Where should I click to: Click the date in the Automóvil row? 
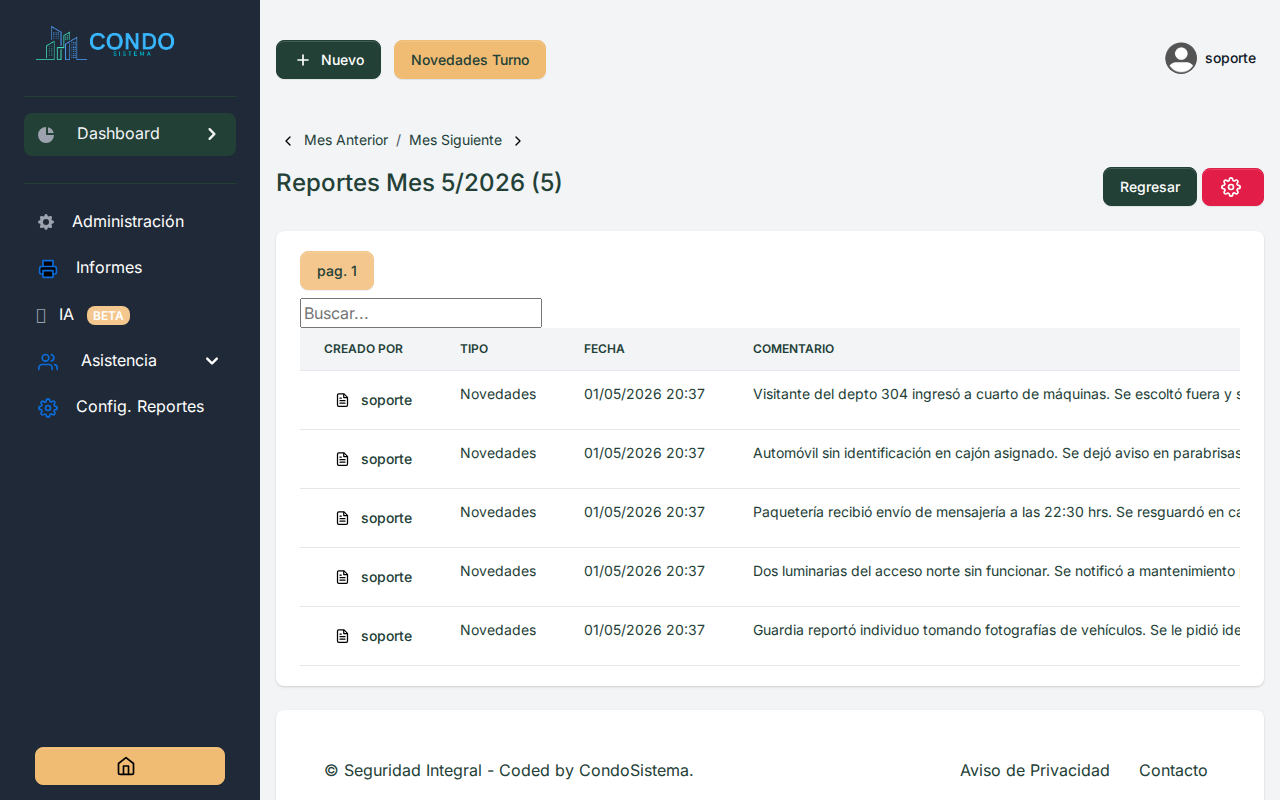coord(644,453)
